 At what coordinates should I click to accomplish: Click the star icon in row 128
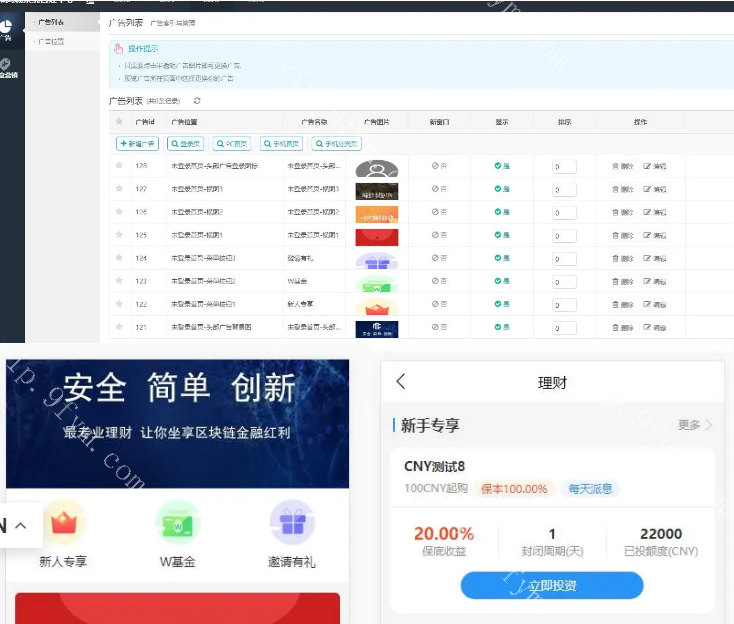click(x=119, y=166)
